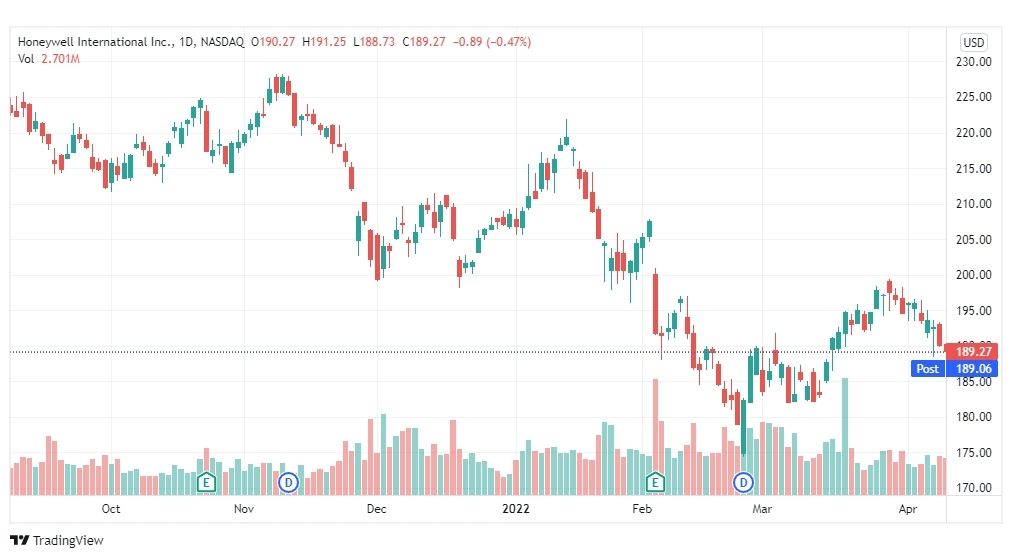Viewport: 1012px width, 558px height.
Task: Open the USD currency selector
Action: coord(973,43)
